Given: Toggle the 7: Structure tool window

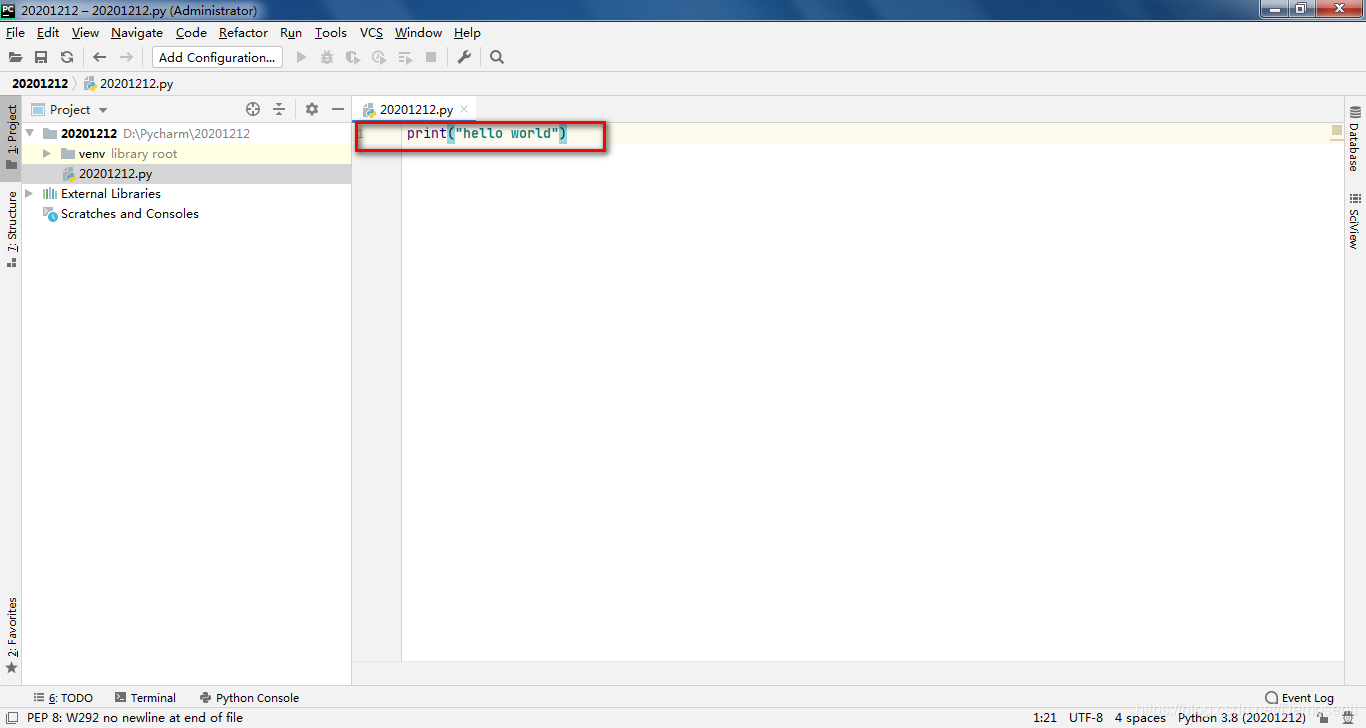Looking at the screenshot, I should point(11,229).
